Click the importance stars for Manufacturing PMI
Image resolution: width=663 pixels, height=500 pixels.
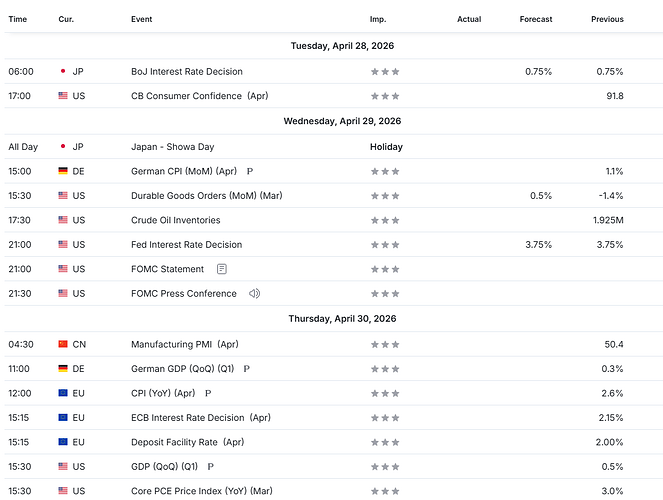click(x=385, y=344)
